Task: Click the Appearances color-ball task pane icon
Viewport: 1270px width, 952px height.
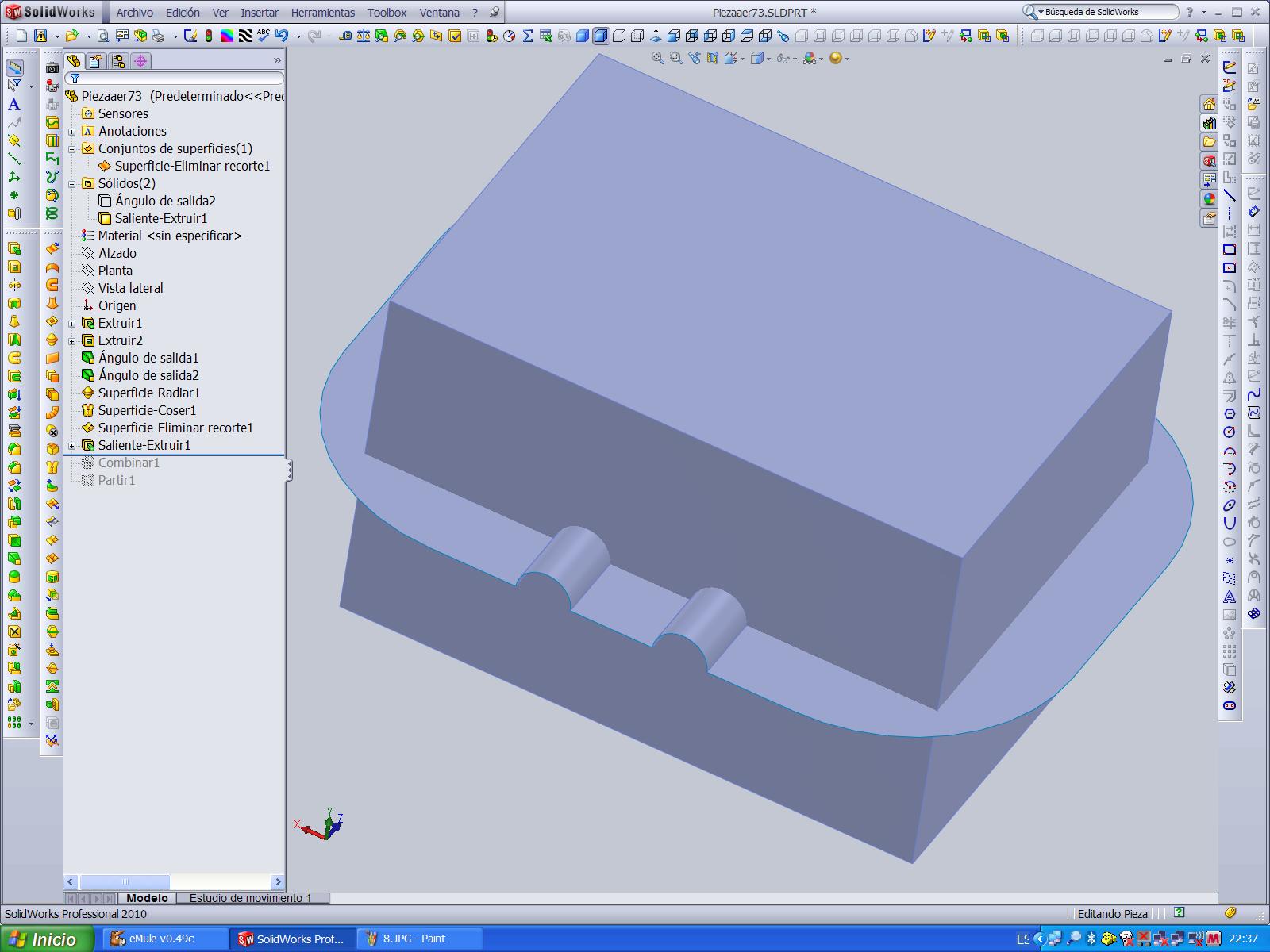Action: click(1209, 200)
